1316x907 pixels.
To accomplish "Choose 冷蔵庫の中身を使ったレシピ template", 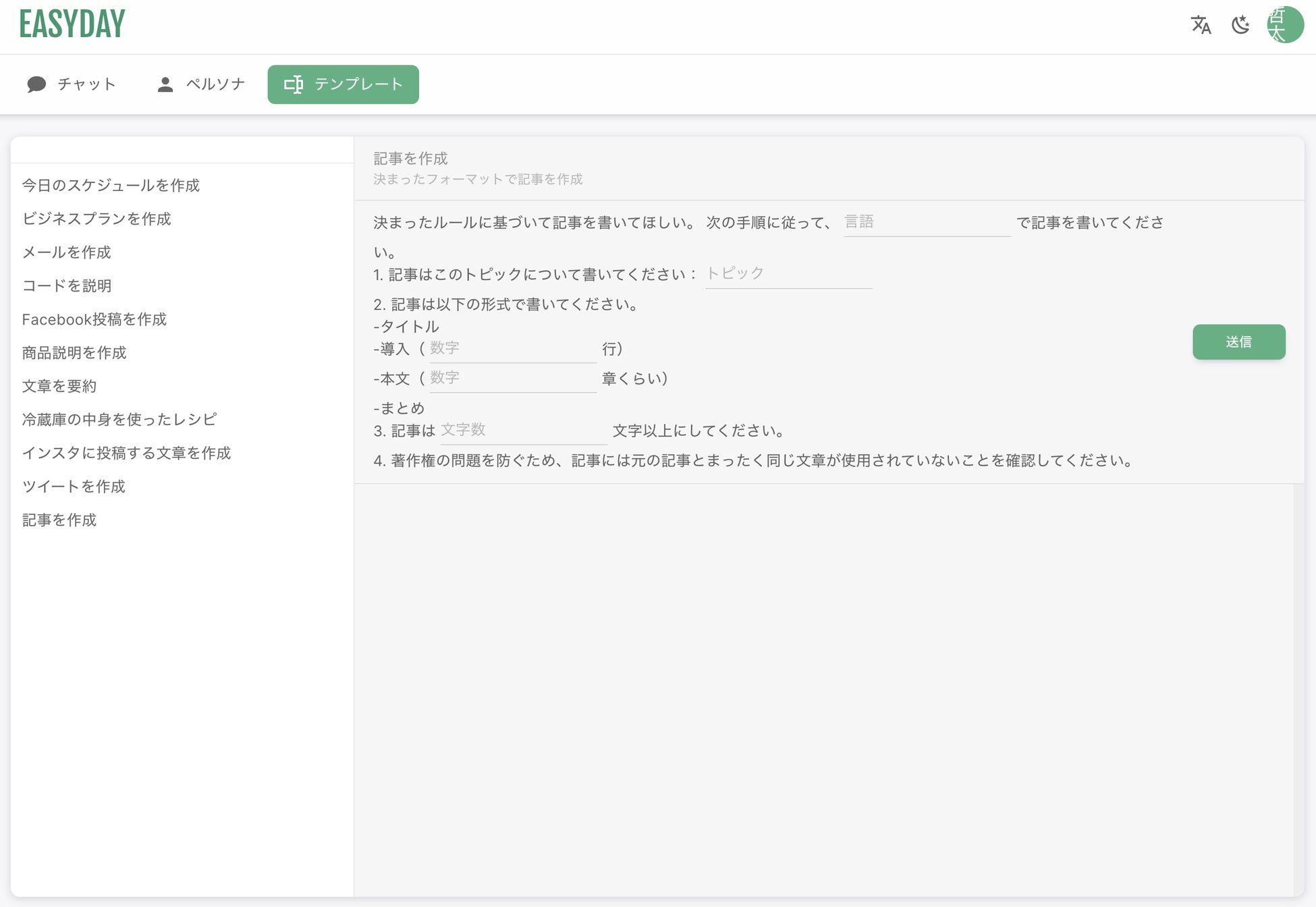I will (x=119, y=420).
